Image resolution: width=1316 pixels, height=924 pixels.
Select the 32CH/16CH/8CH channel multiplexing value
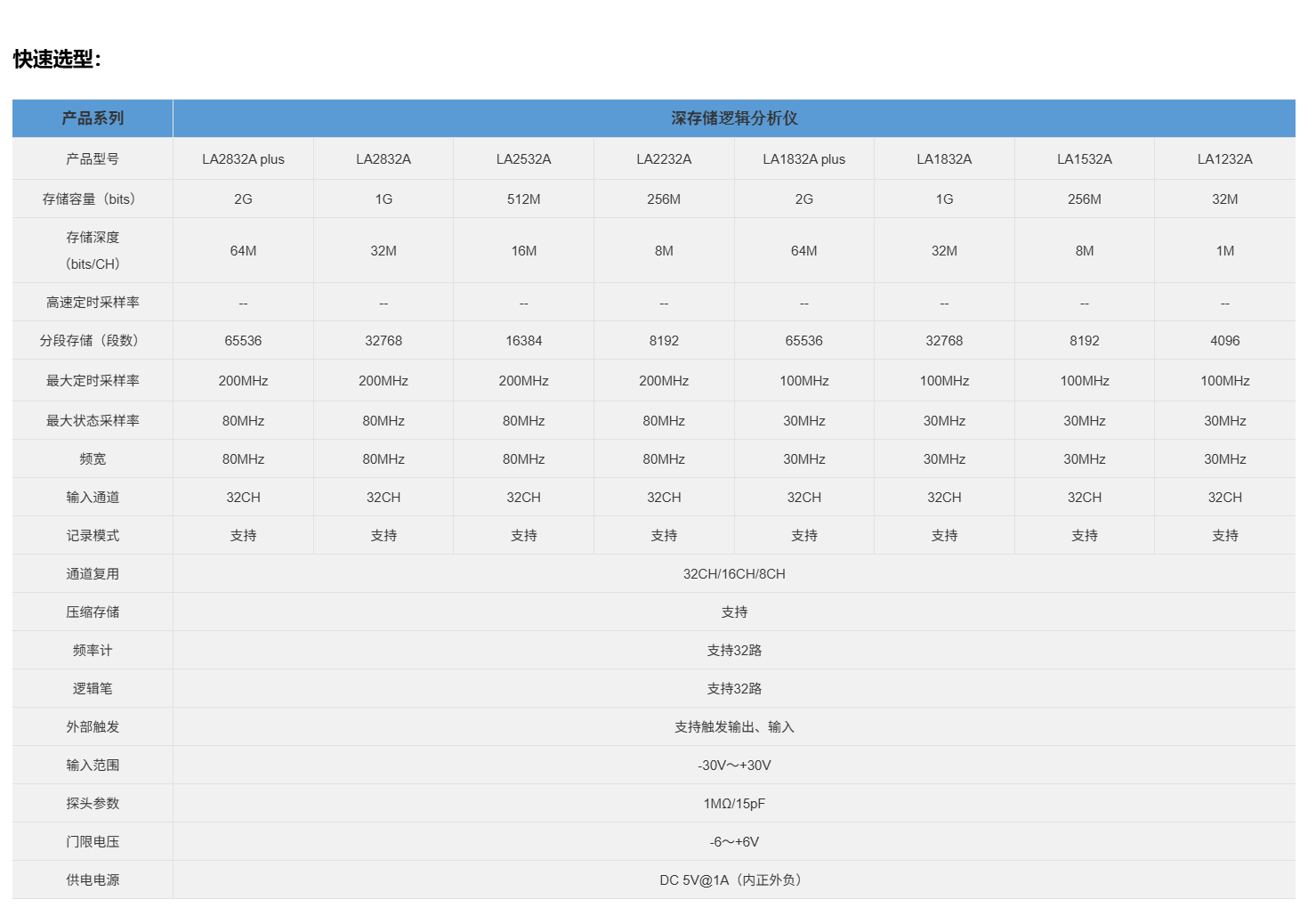click(x=734, y=574)
